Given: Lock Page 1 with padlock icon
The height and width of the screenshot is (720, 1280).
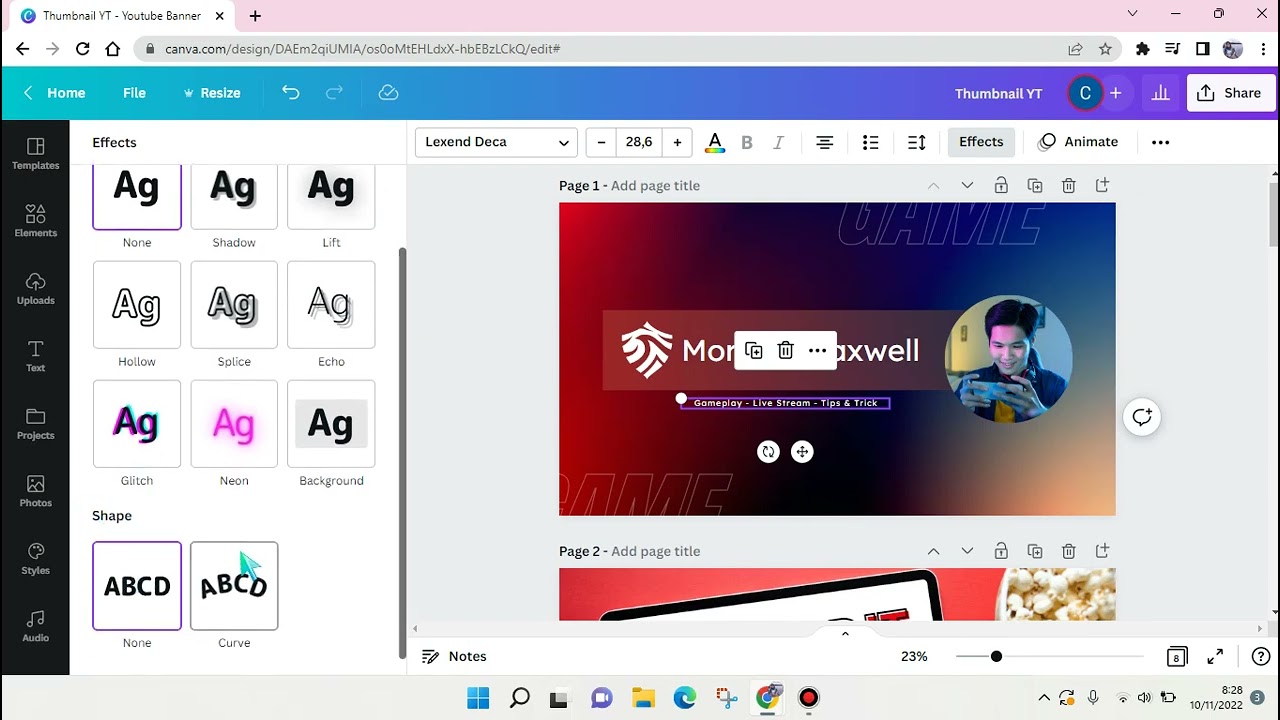Looking at the screenshot, I should 1000,185.
